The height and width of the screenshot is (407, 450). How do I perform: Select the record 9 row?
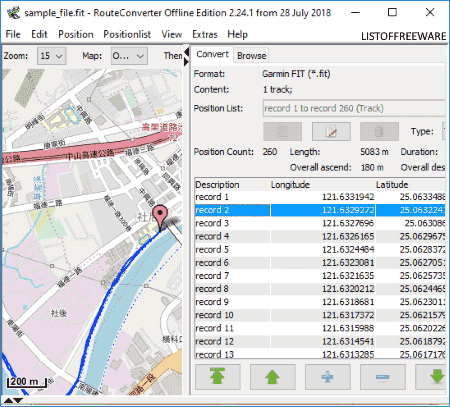click(x=320, y=302)
